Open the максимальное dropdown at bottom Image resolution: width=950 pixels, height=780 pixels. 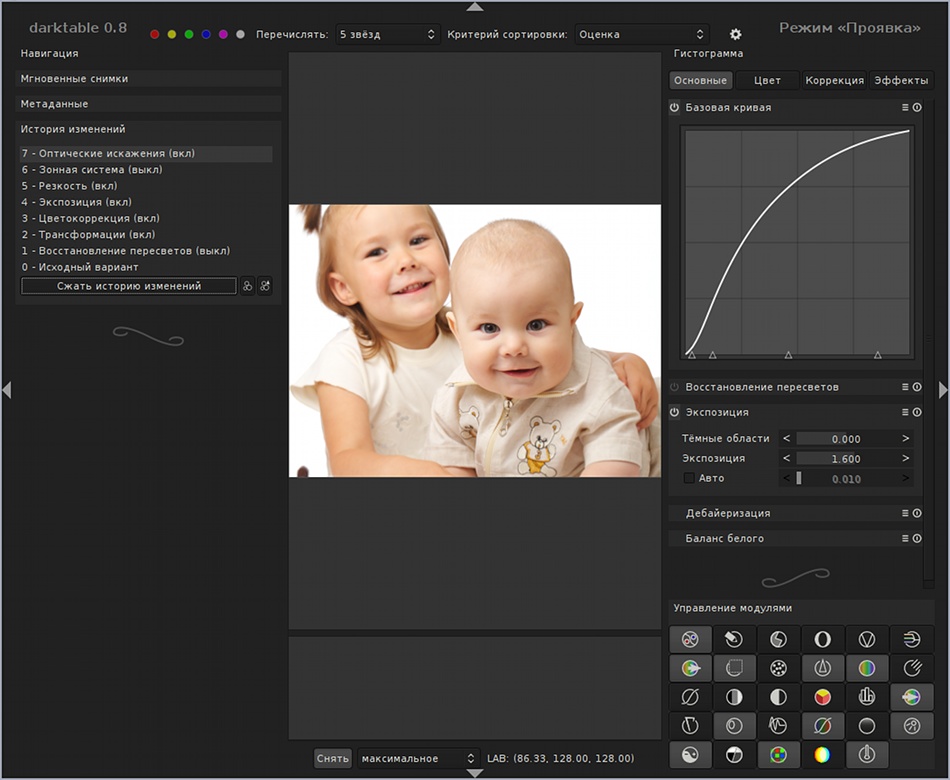pyautogui.click(x=418, y=758)
